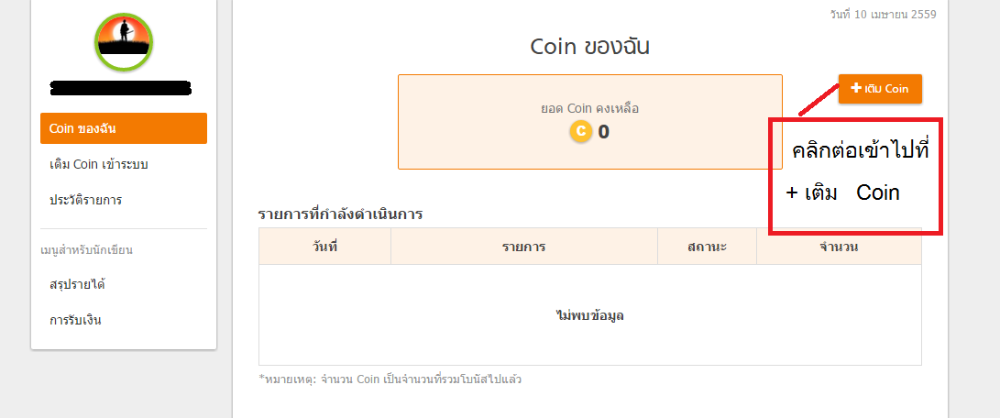Open ประวัติรายการ in the sidebar
The height and width of the screenshot is (418, 1000).
click(x=86, y=200)
